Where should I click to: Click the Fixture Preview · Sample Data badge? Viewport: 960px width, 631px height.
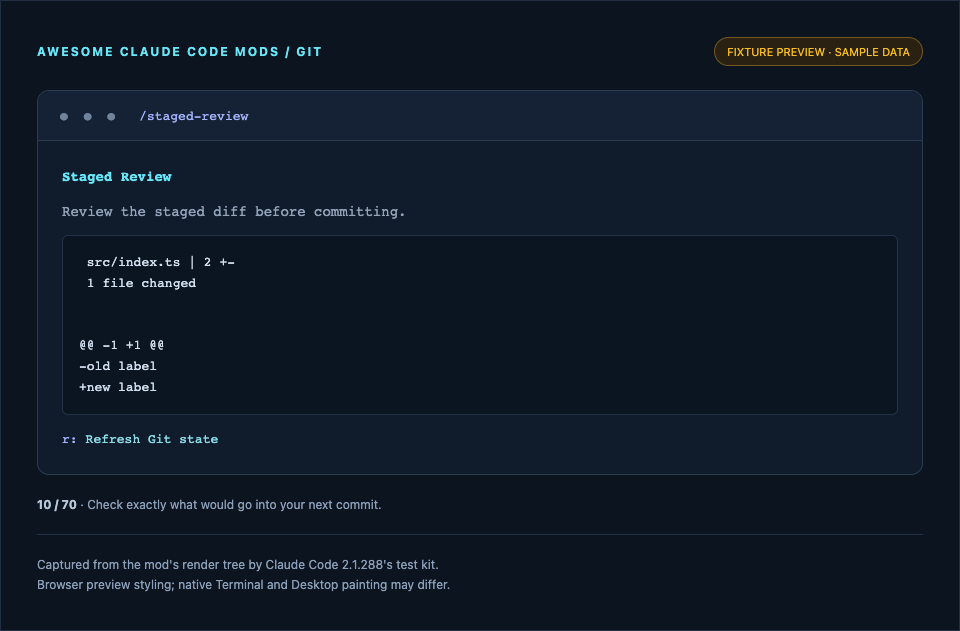click(818, 52)
